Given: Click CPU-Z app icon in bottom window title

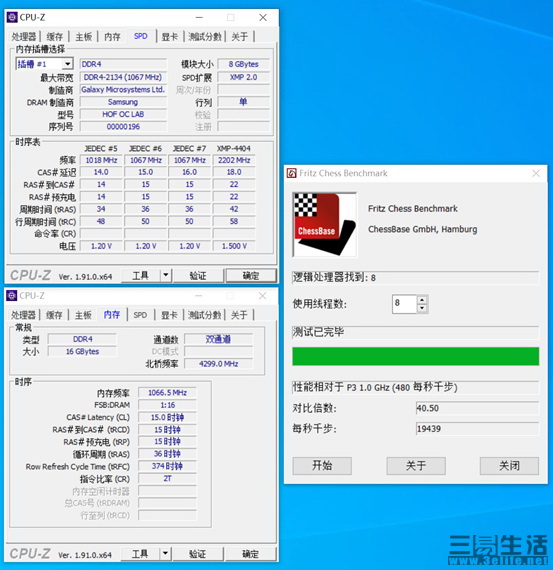Looking at the screenshot, I should 12,296.
